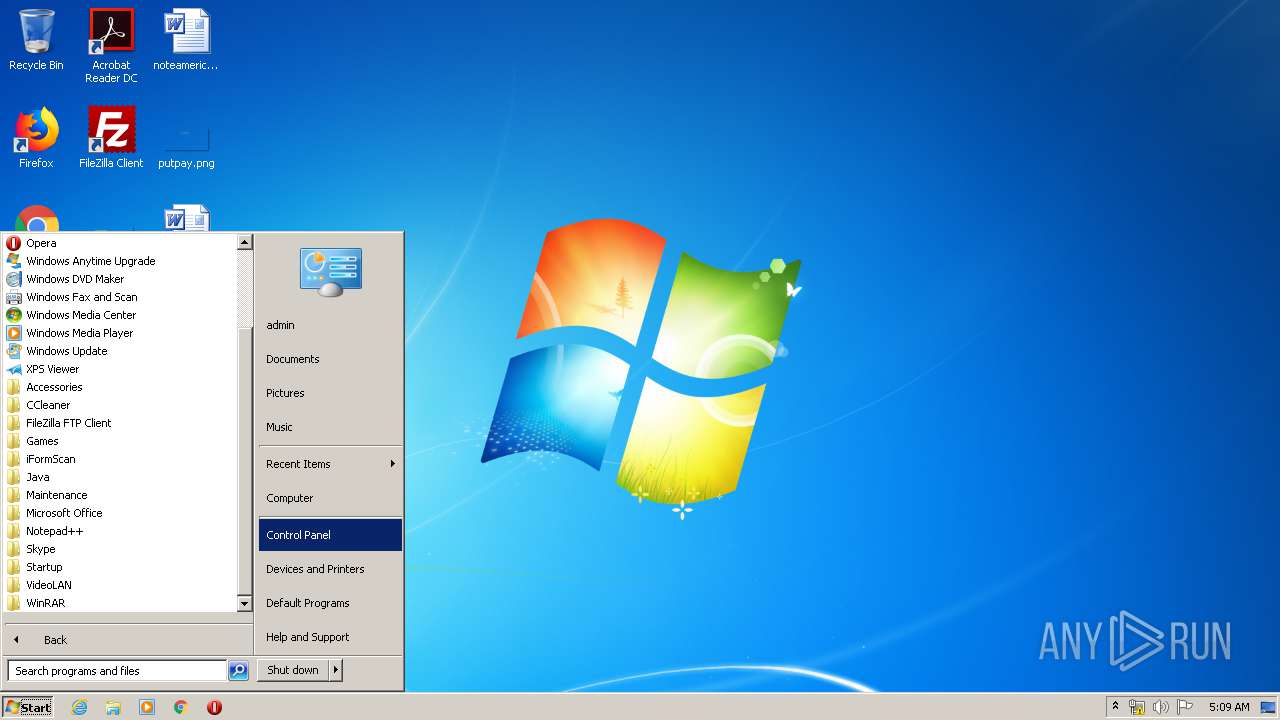Go Back to main Start menu

(x=128, y=640)
